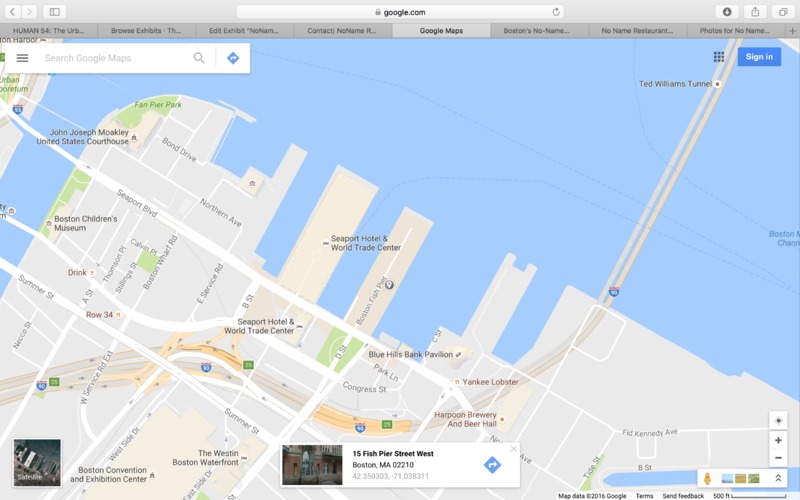Open street photo of 15 Fish Pier
The width and height of the screenshot is (800, 500).
tap(312, 465)
